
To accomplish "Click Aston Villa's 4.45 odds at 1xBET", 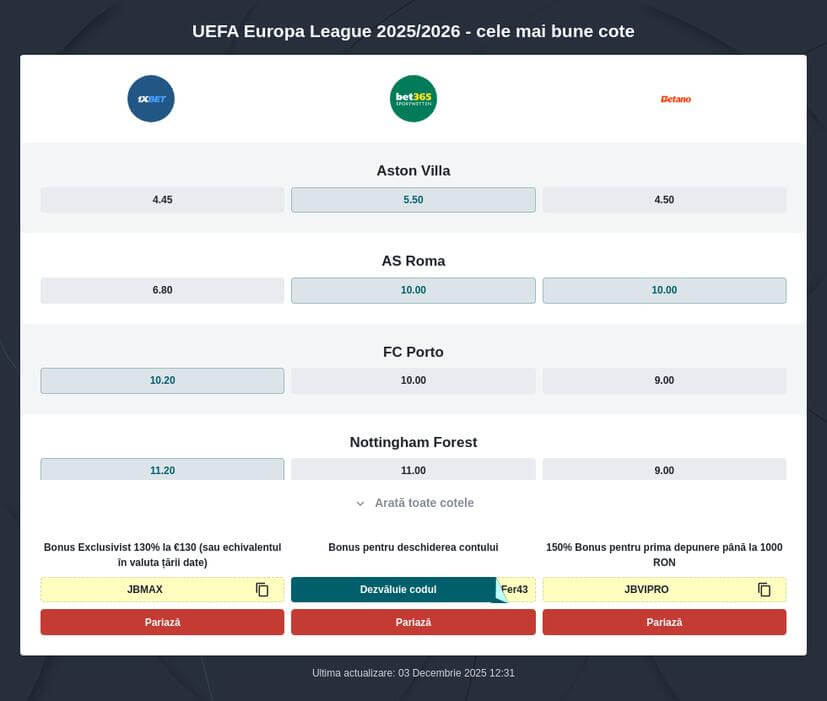I will 161,199.
